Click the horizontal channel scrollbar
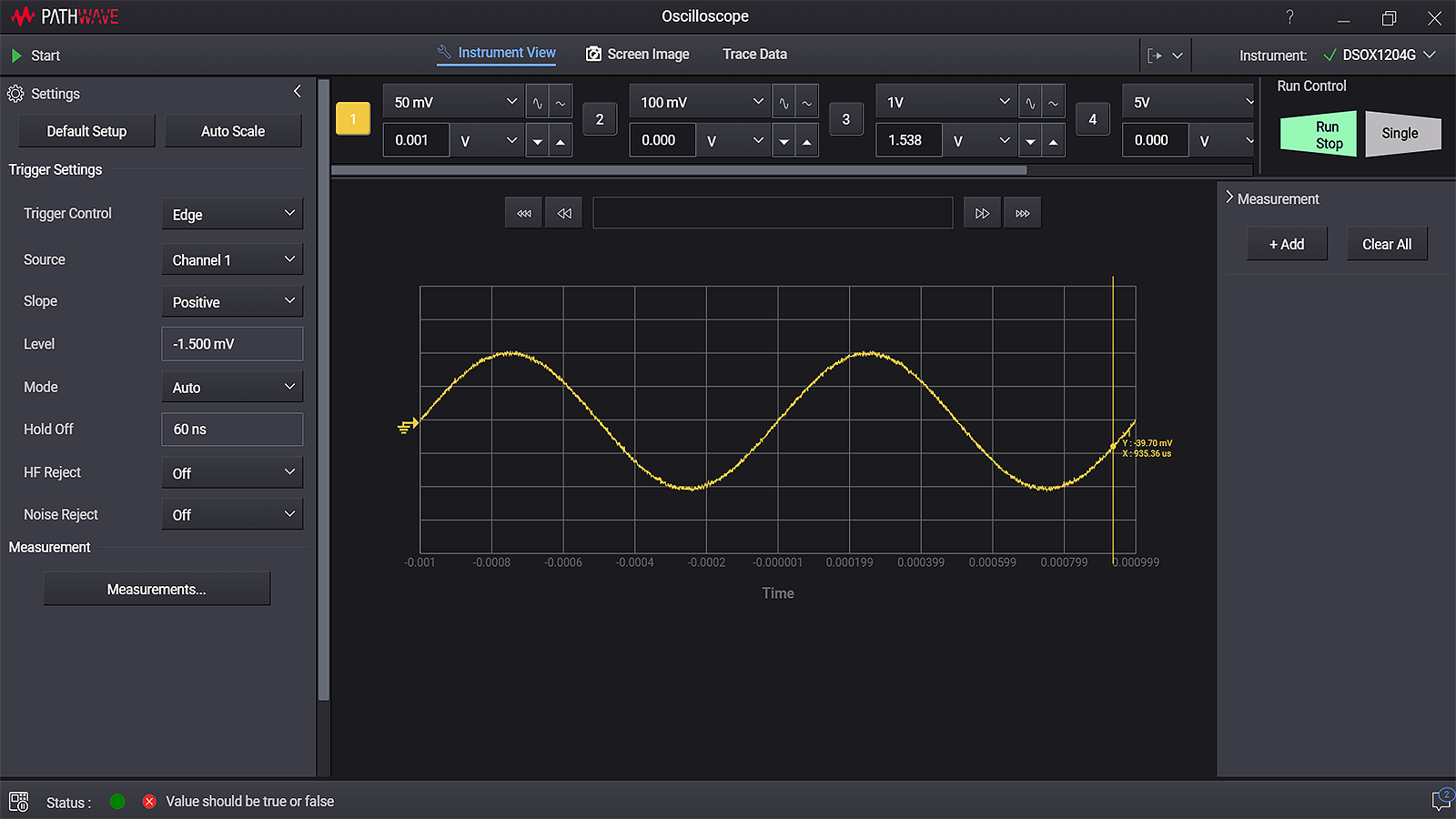Viewport: 1456px width, 819px height. point(679,170)
